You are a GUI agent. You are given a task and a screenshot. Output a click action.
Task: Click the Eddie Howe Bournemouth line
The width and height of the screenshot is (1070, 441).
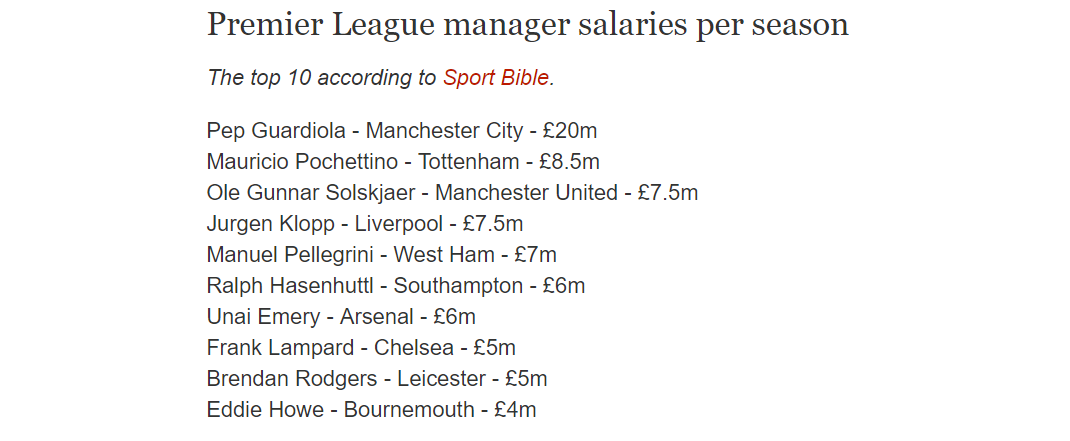point(371,410)
